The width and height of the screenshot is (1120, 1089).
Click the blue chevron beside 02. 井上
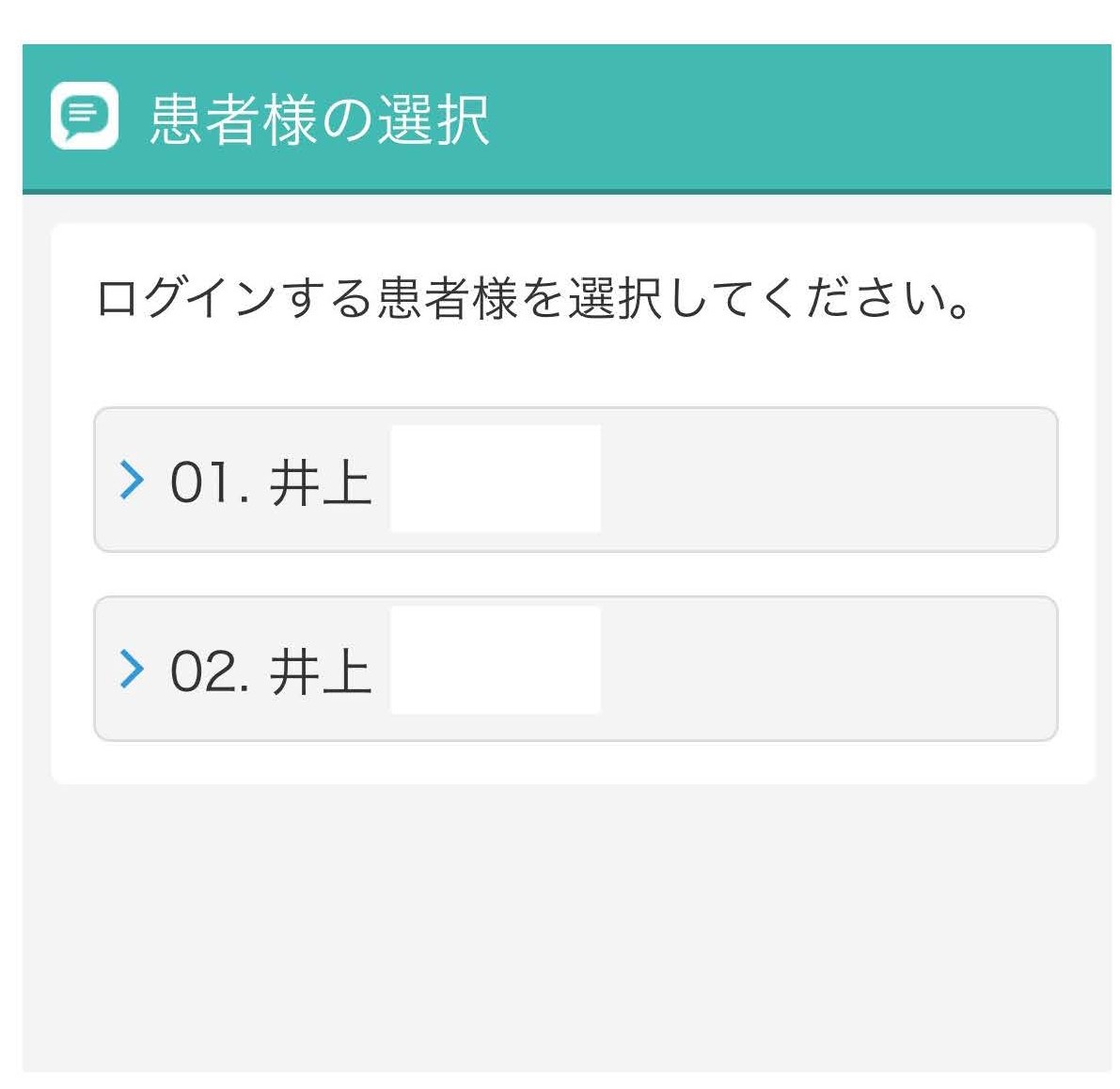click(132, 670)
